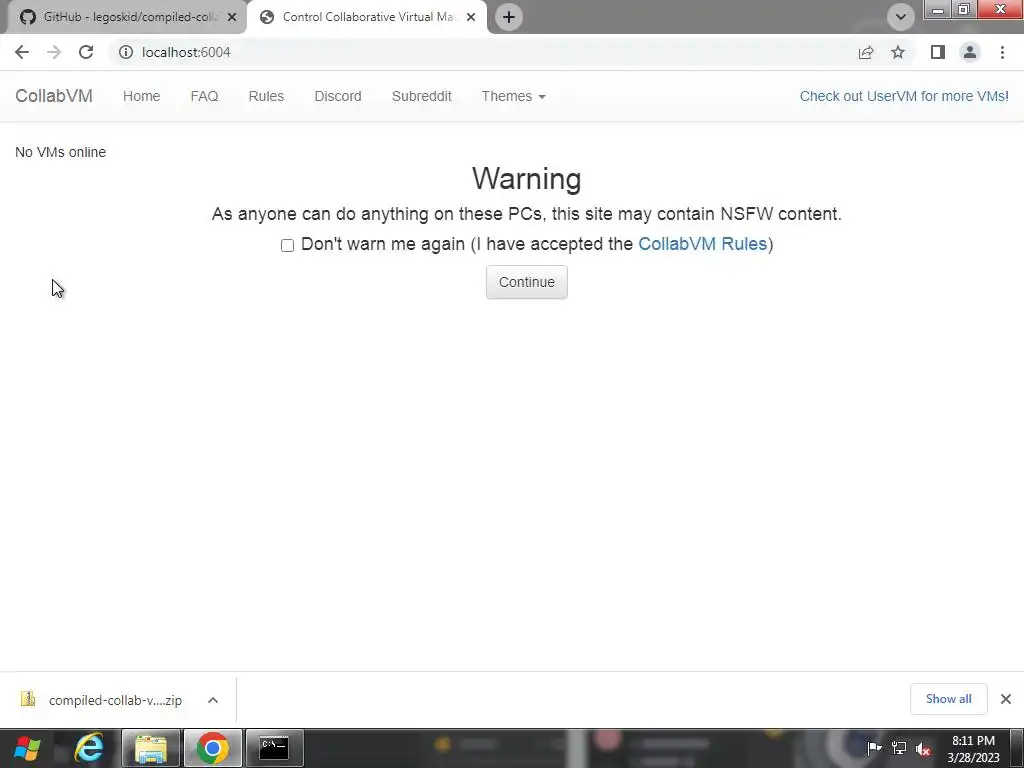1024x768 pixels.
Task: Close the Chrome window
Action: 1000,10
